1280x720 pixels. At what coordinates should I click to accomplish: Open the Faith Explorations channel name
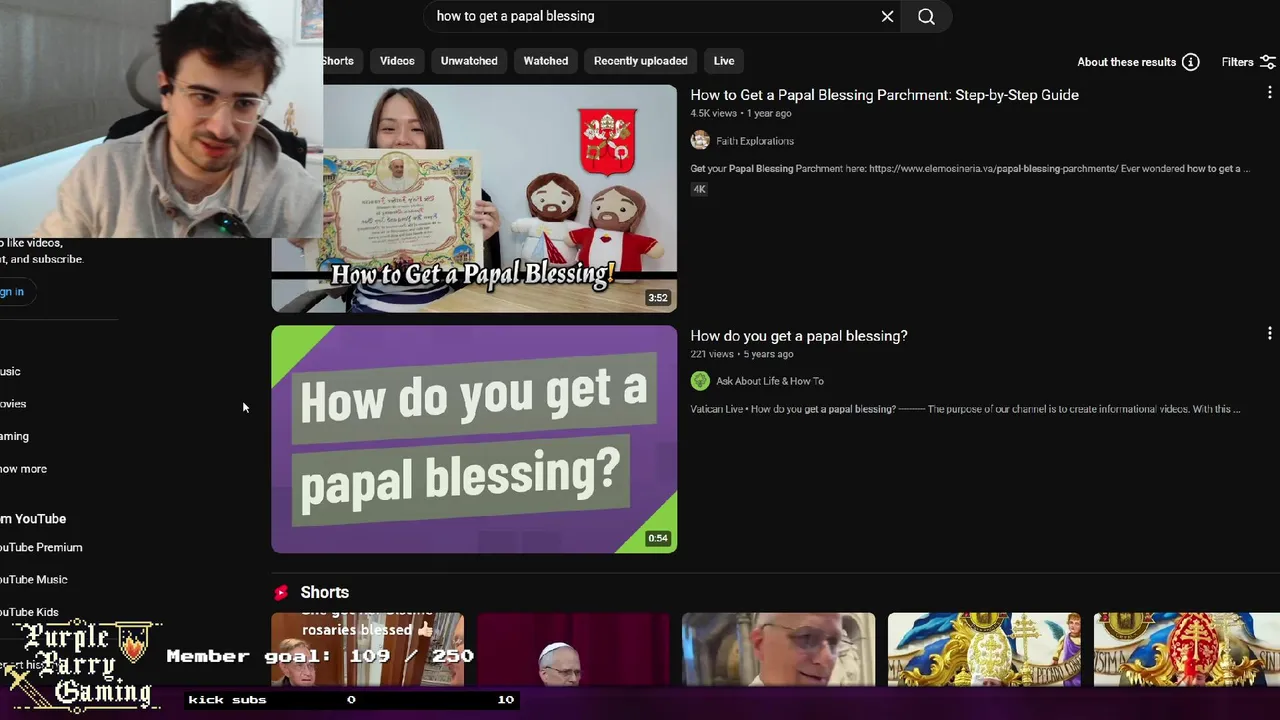coord(755,141)
